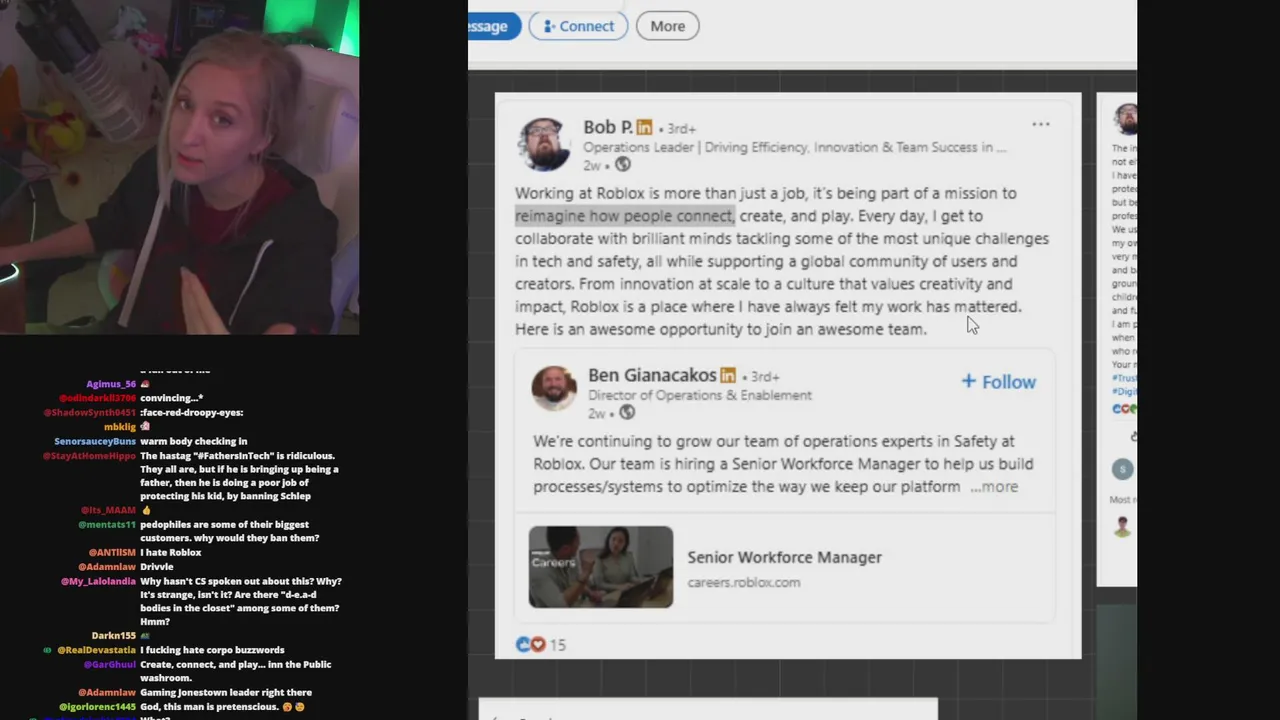Open Bob P. name link
Image resolution: width=1280 pixels, height=720 pixels.
[608, 127]
